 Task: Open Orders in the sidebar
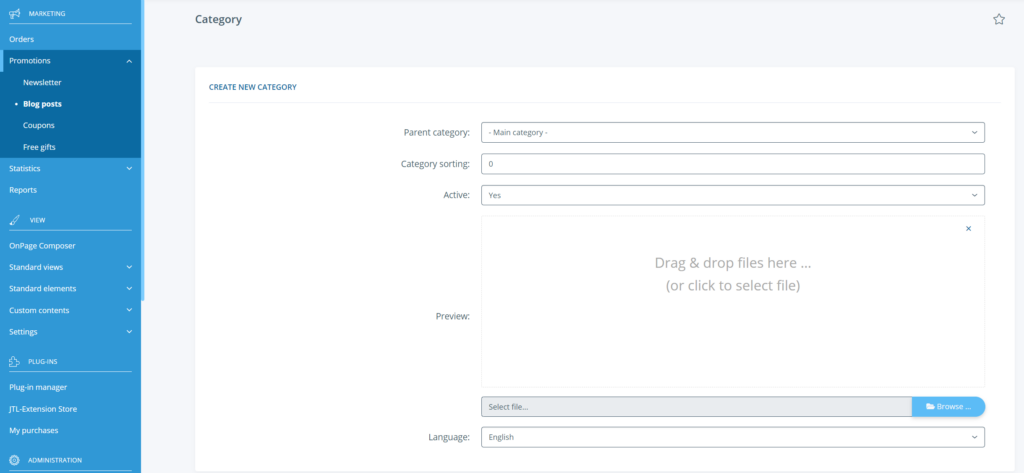click(x=22, y=39)
